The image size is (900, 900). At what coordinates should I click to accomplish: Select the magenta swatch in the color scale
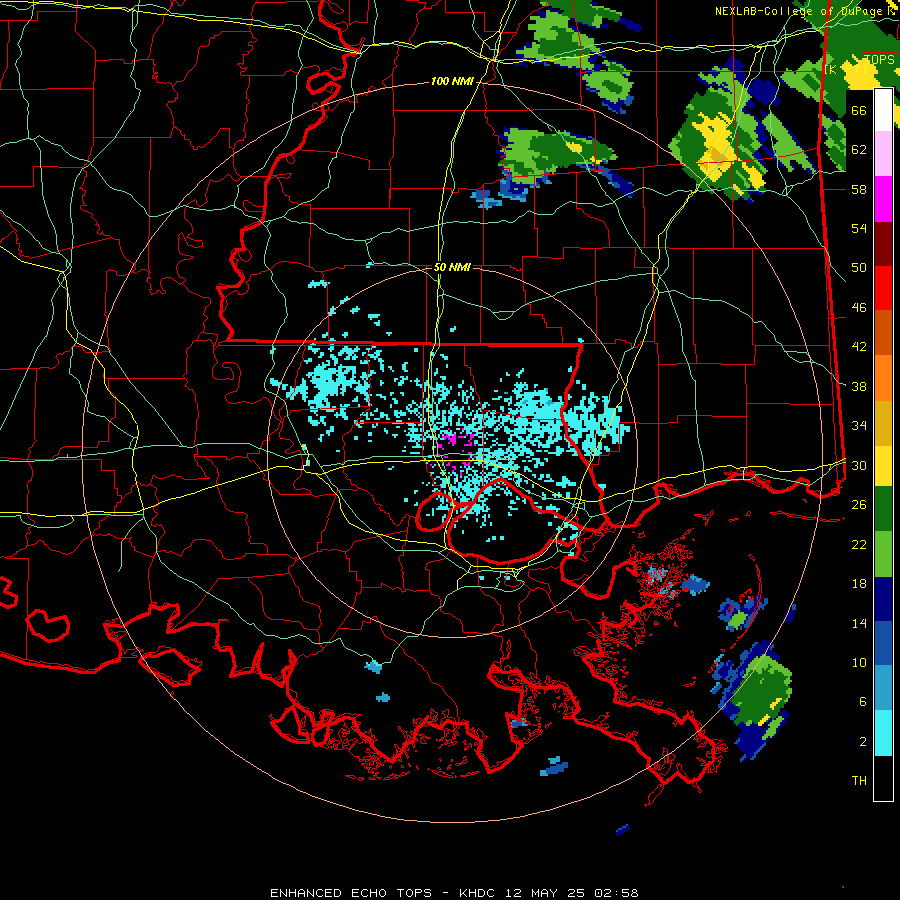[x=883, y=199]
